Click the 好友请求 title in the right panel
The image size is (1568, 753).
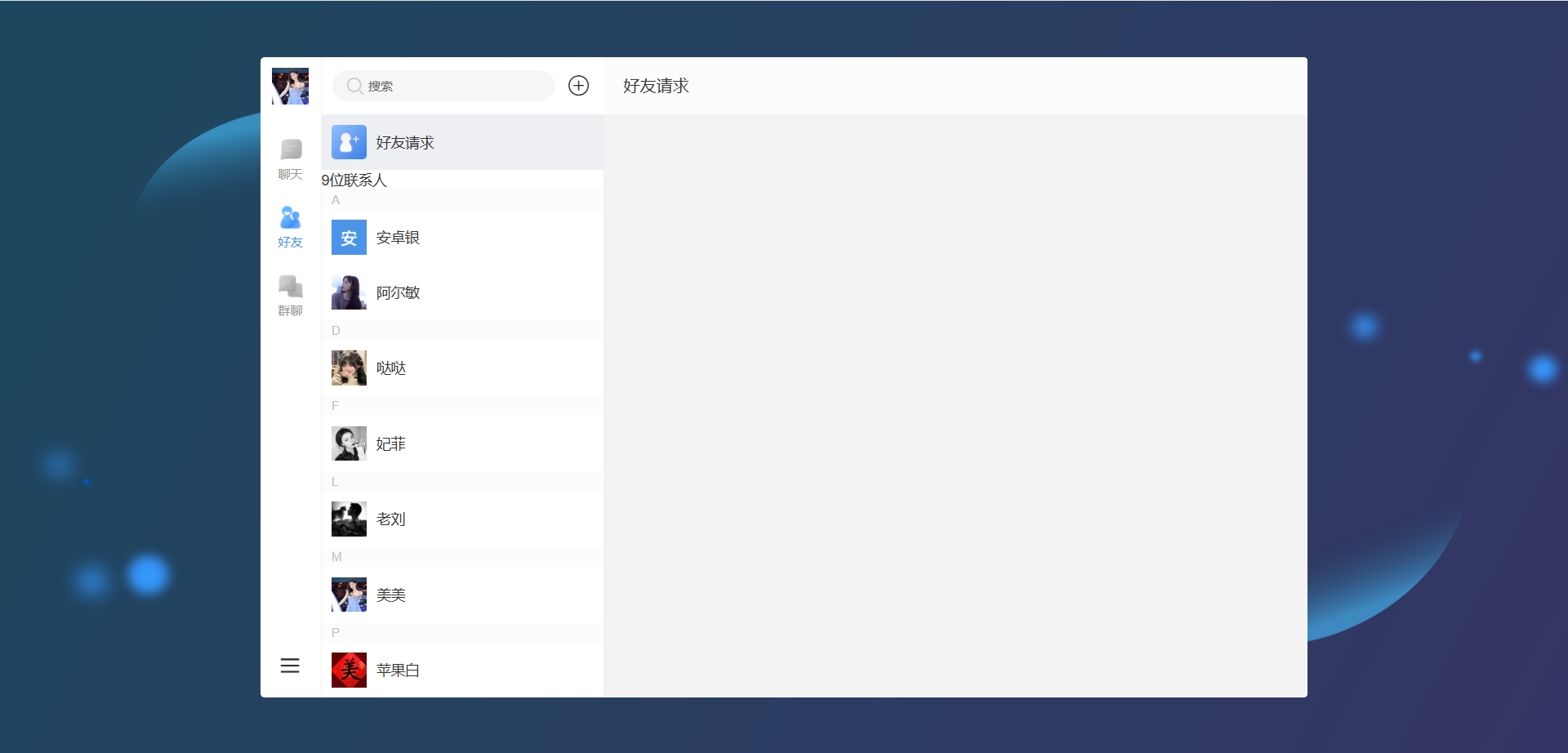click(x=655, y=86)
